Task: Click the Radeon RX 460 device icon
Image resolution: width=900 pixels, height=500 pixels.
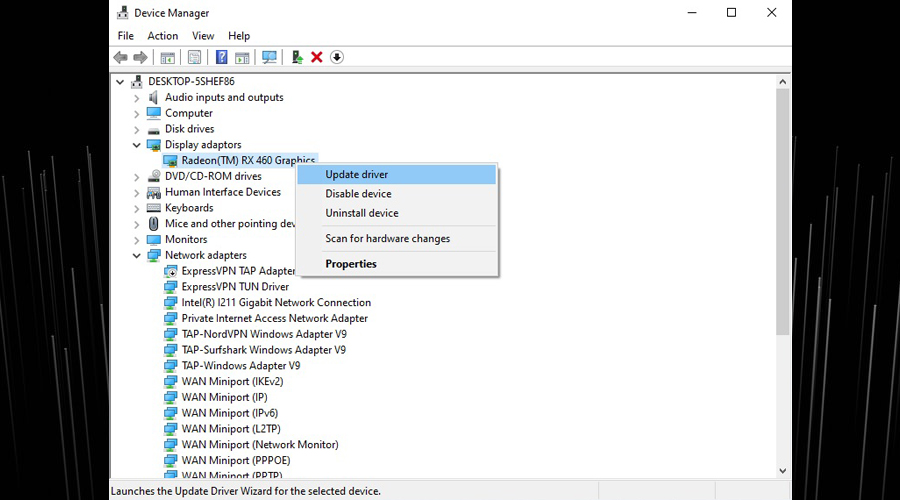Action: (170, 161)
